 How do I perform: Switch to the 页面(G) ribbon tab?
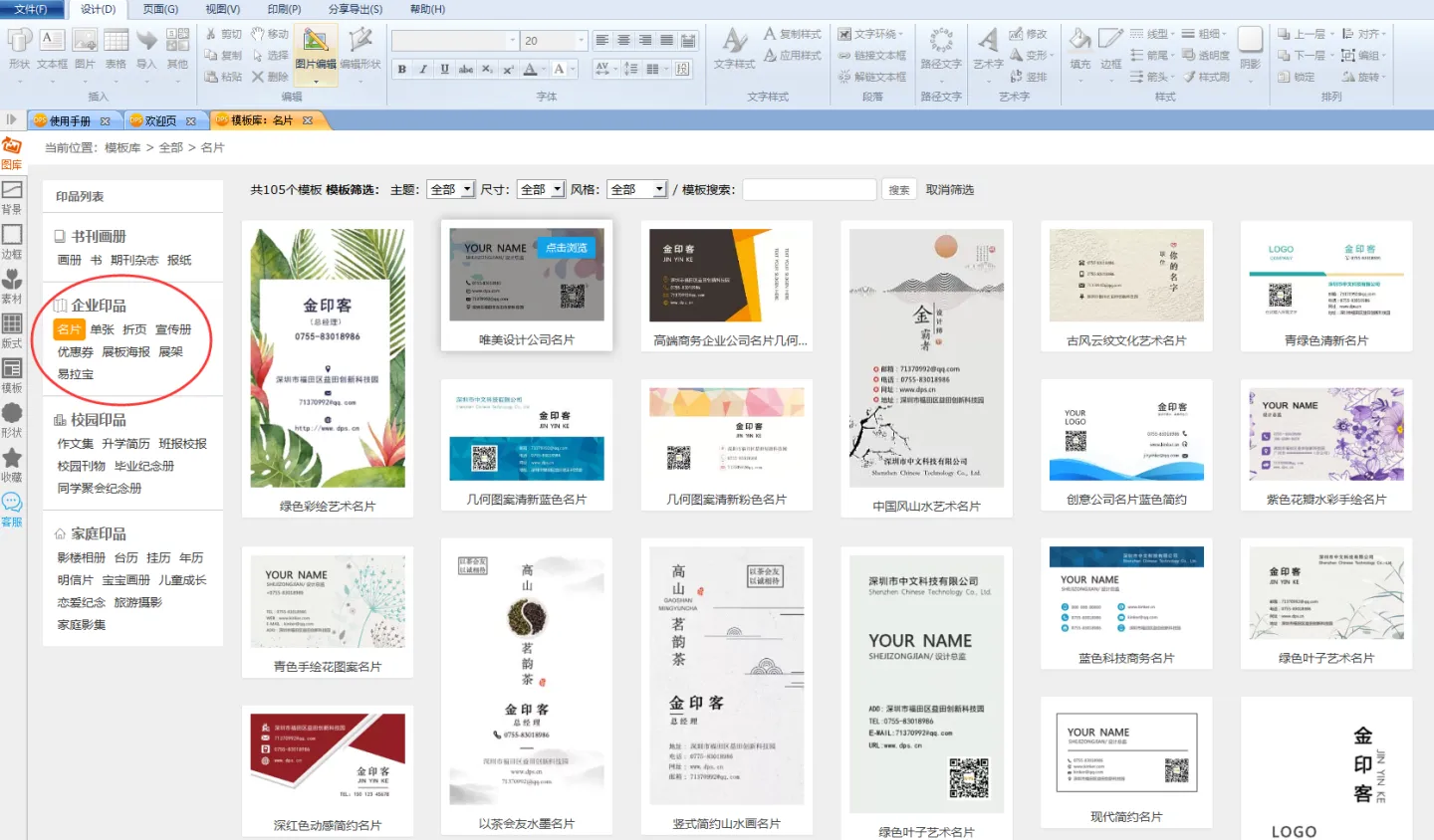[160, 9]
